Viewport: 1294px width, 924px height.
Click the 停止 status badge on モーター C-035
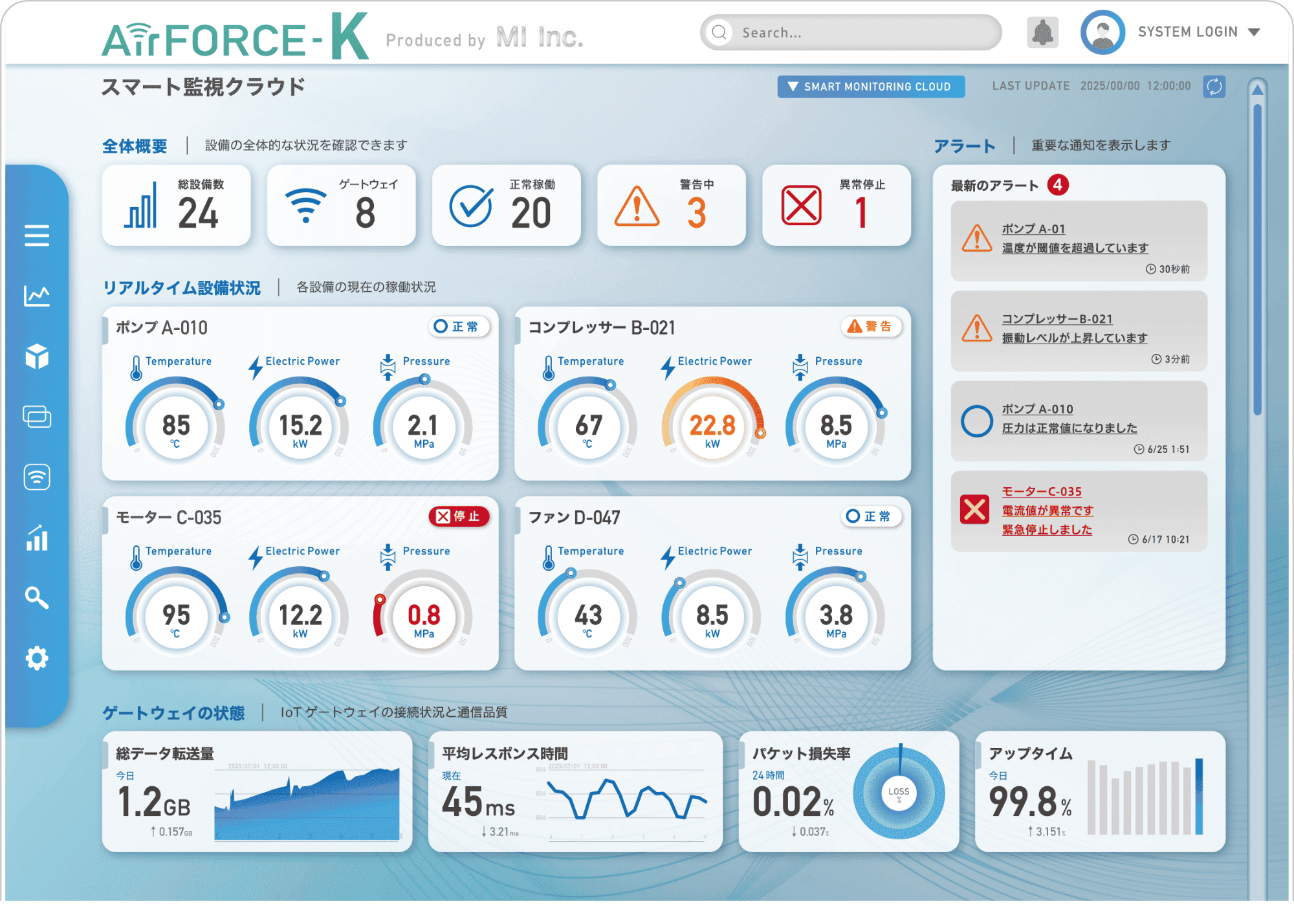(x=459, y=516)
